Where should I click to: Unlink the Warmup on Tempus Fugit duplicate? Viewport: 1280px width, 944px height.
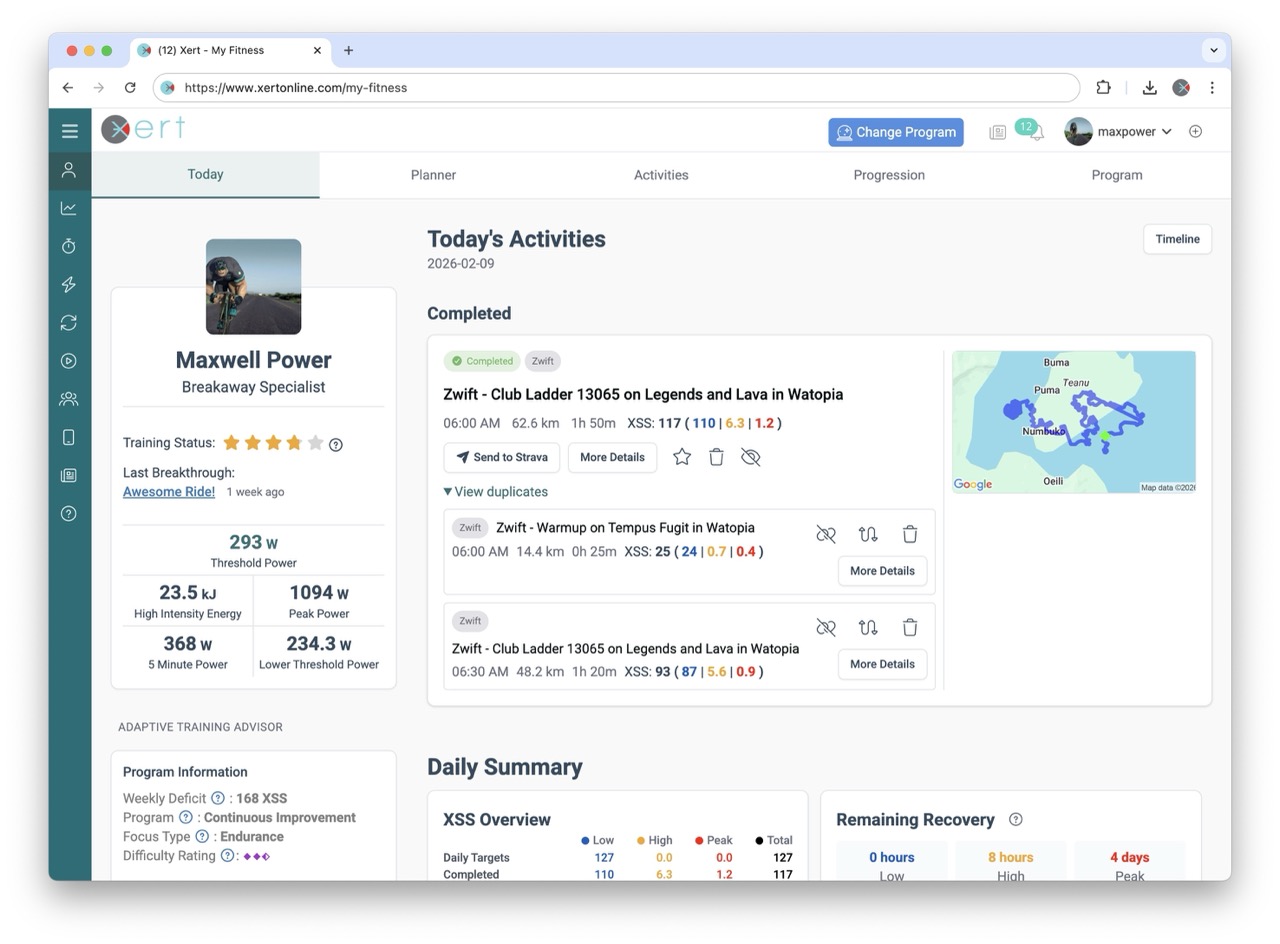click(x=825, y=534)
